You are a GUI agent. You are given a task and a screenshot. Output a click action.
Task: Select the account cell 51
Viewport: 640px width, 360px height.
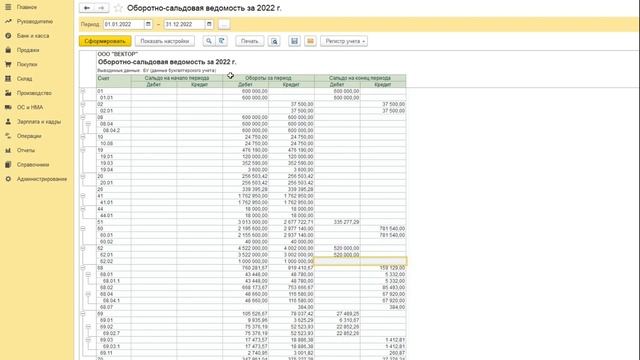(x=113, y=222)
